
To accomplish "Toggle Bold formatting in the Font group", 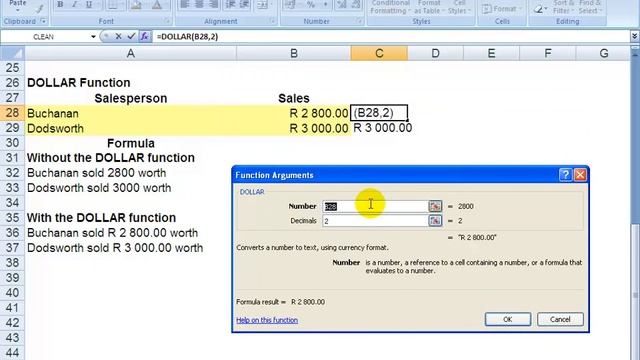I will coord(60,5).
